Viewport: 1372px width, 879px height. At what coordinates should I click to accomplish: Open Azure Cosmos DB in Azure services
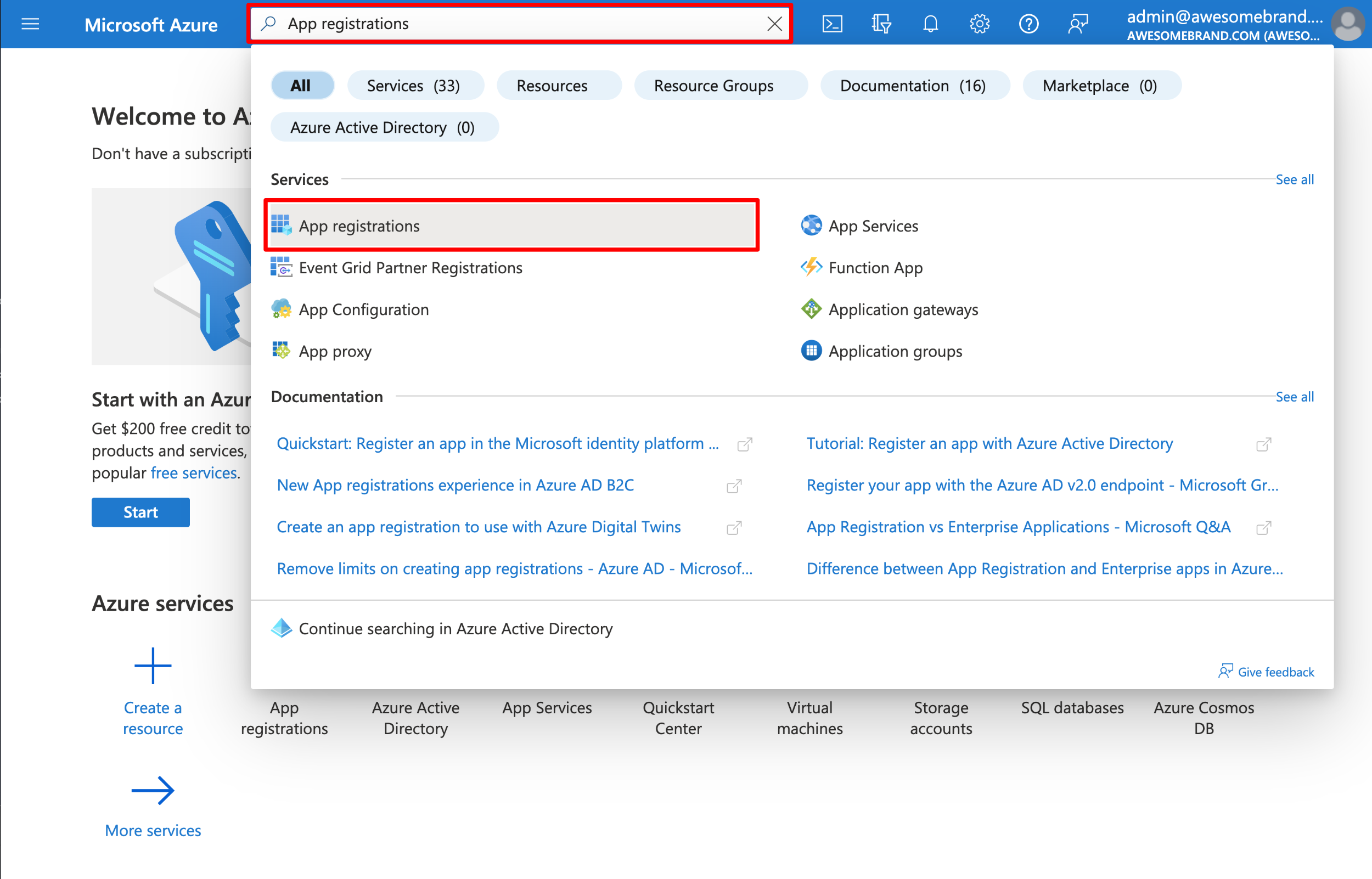1204,718
